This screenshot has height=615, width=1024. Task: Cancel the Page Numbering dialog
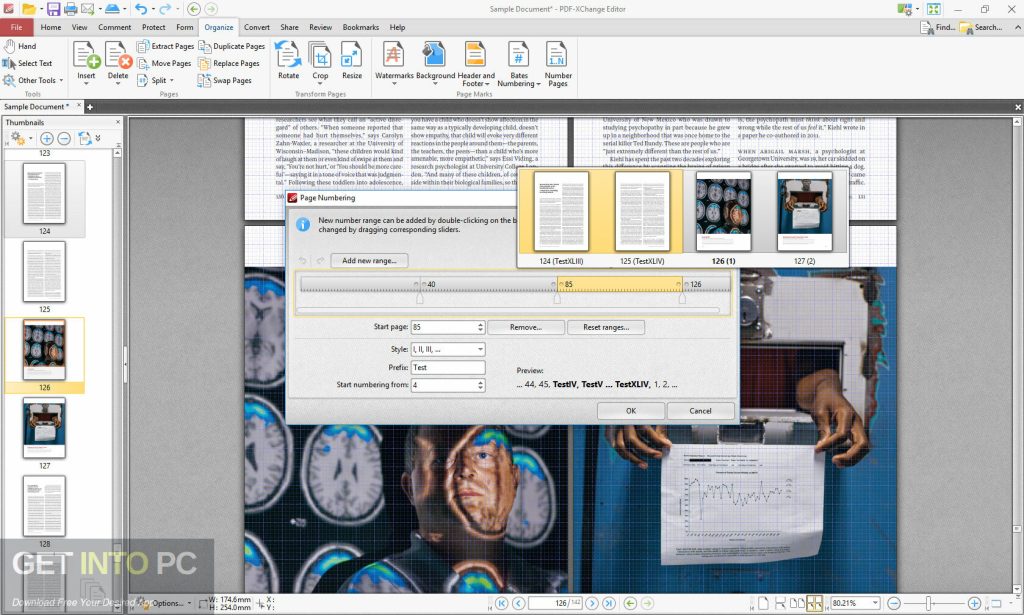coord(700,411)
